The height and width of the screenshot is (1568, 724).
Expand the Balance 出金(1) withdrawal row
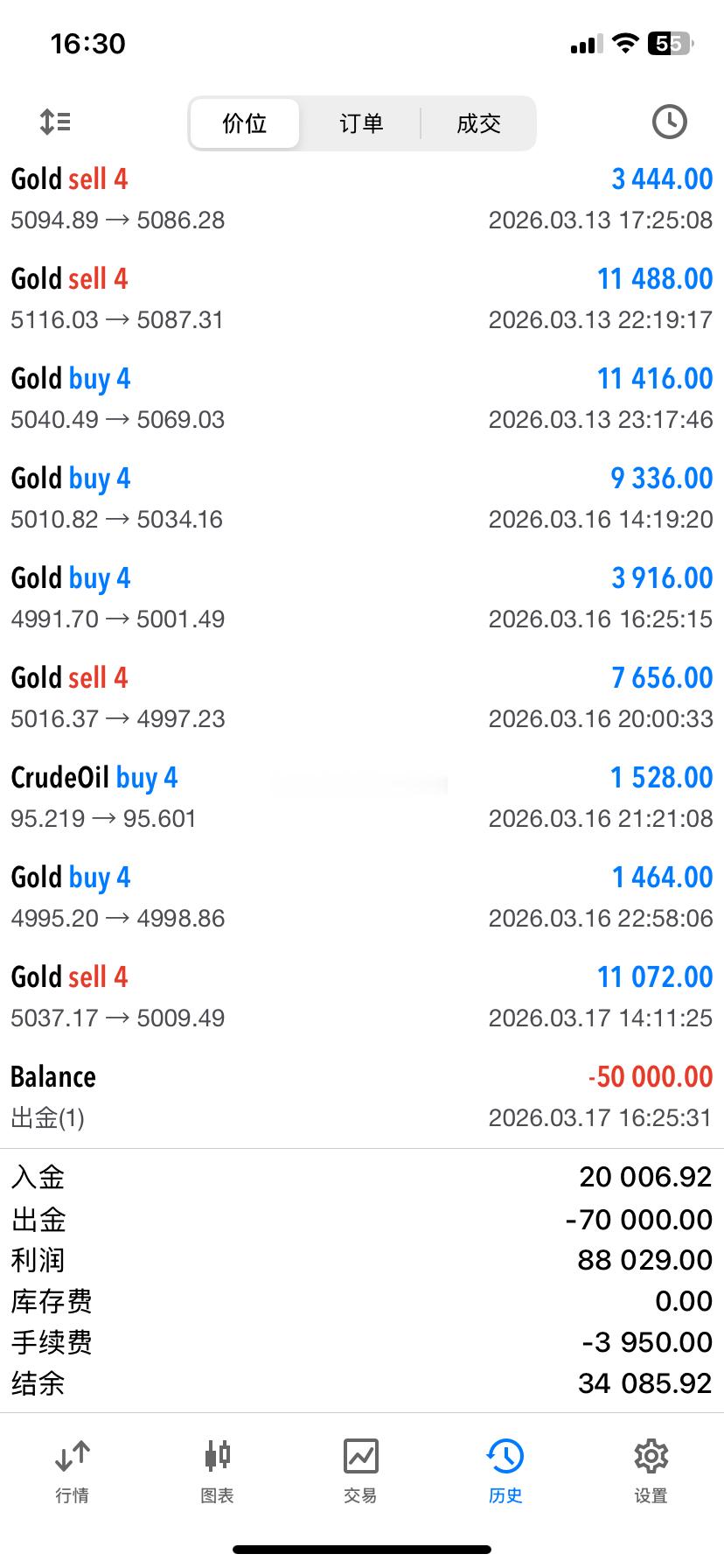click(x=362, y=1096)
